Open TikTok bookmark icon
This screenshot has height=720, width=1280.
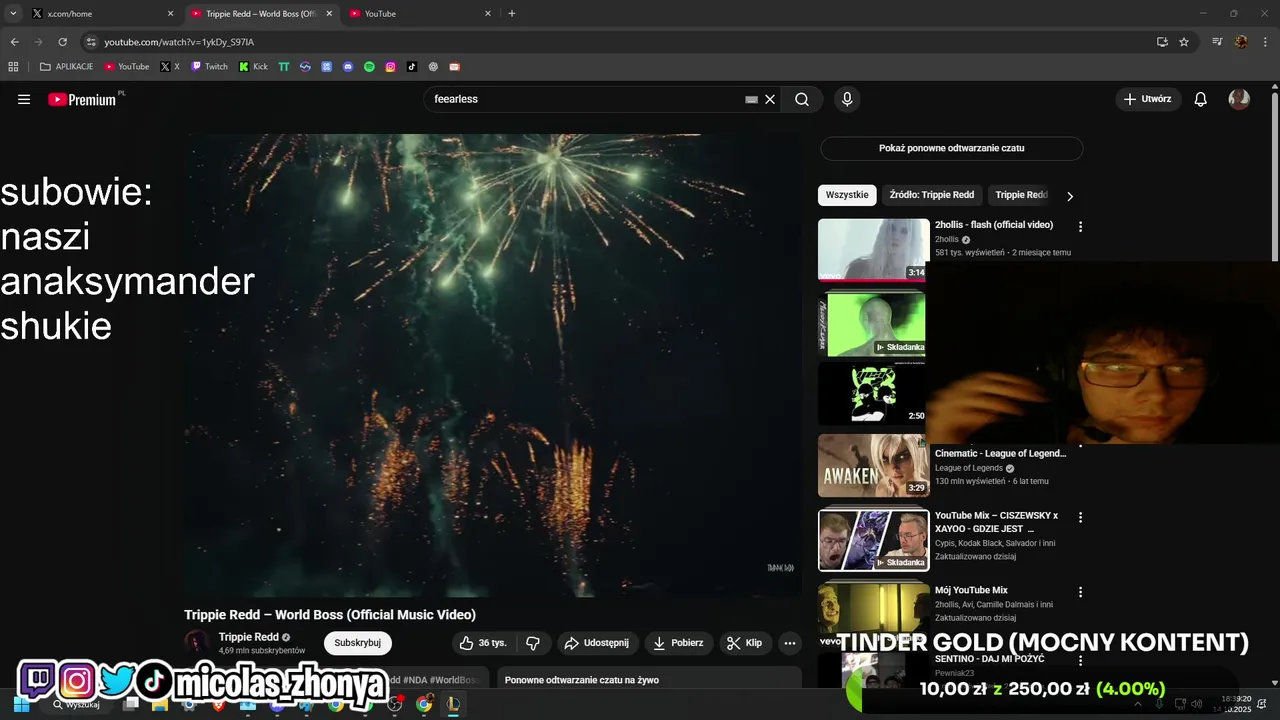click(x=411, y=67)
